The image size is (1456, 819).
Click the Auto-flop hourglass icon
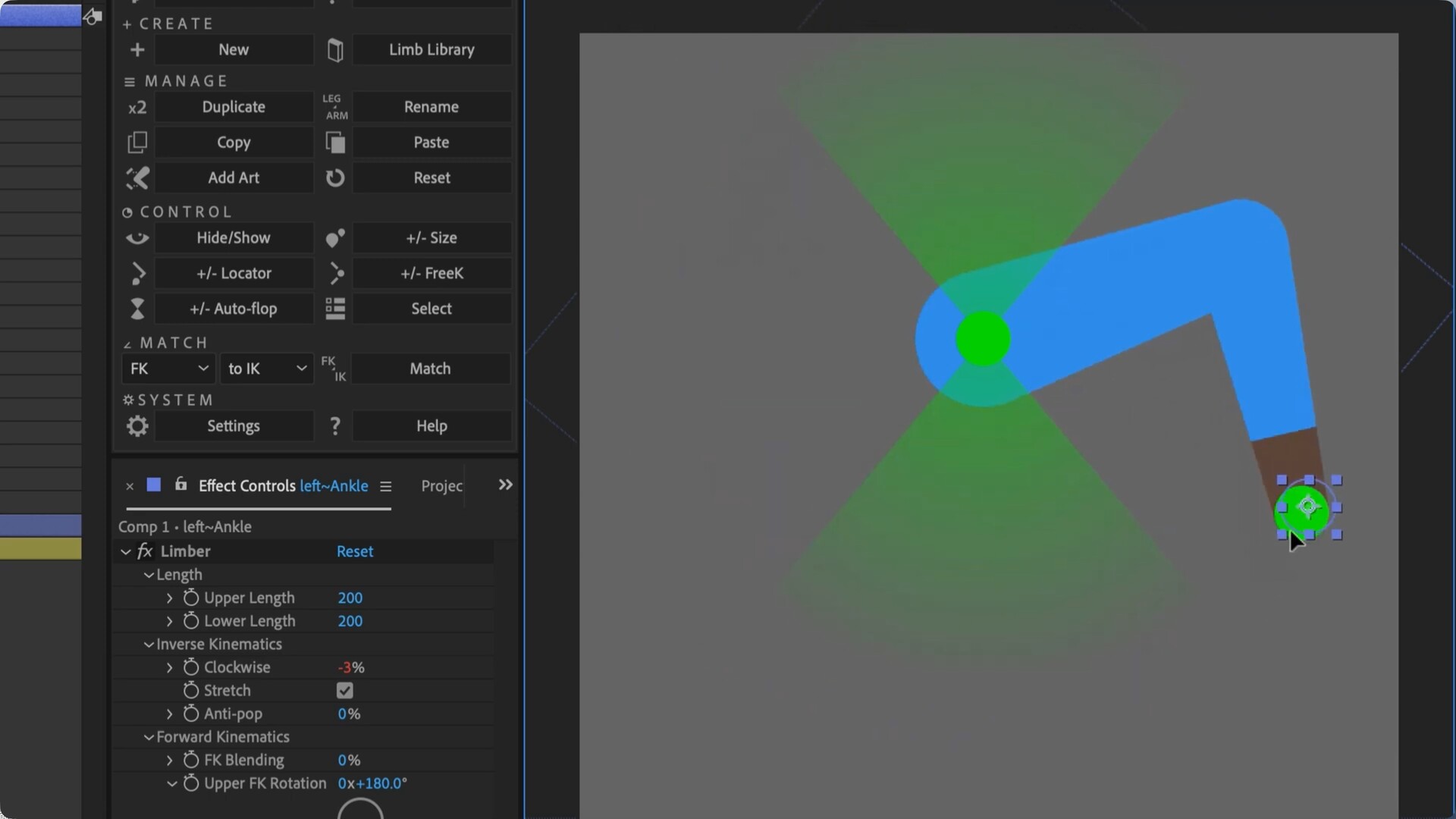point(137,309)
